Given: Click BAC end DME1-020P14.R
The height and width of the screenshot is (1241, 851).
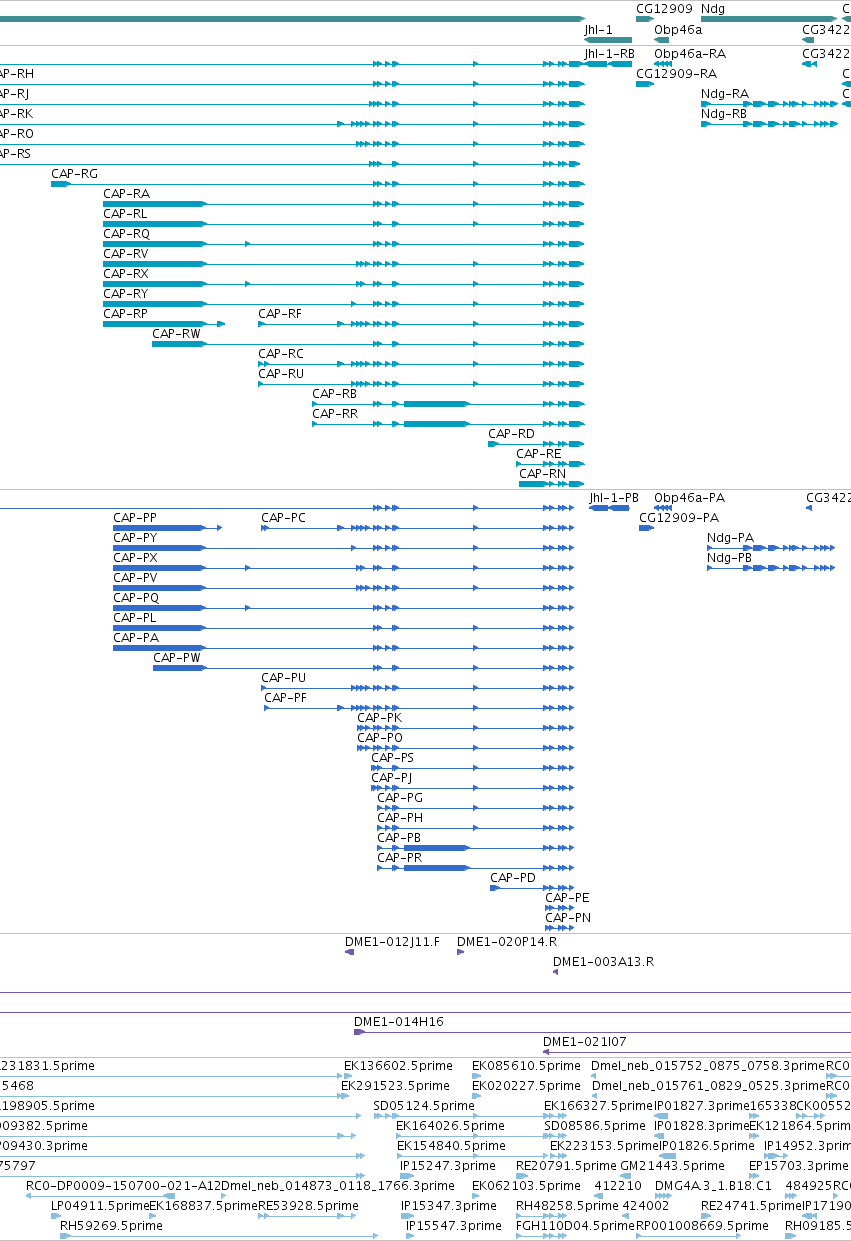Looking at the screenshot, I should pyautogui.click(x=507, y=941).
